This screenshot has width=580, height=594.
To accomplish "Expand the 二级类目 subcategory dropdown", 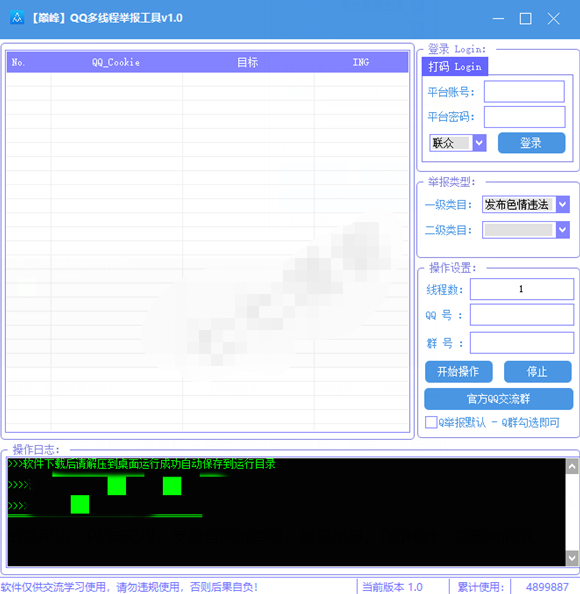I will [x=563, y=230].
